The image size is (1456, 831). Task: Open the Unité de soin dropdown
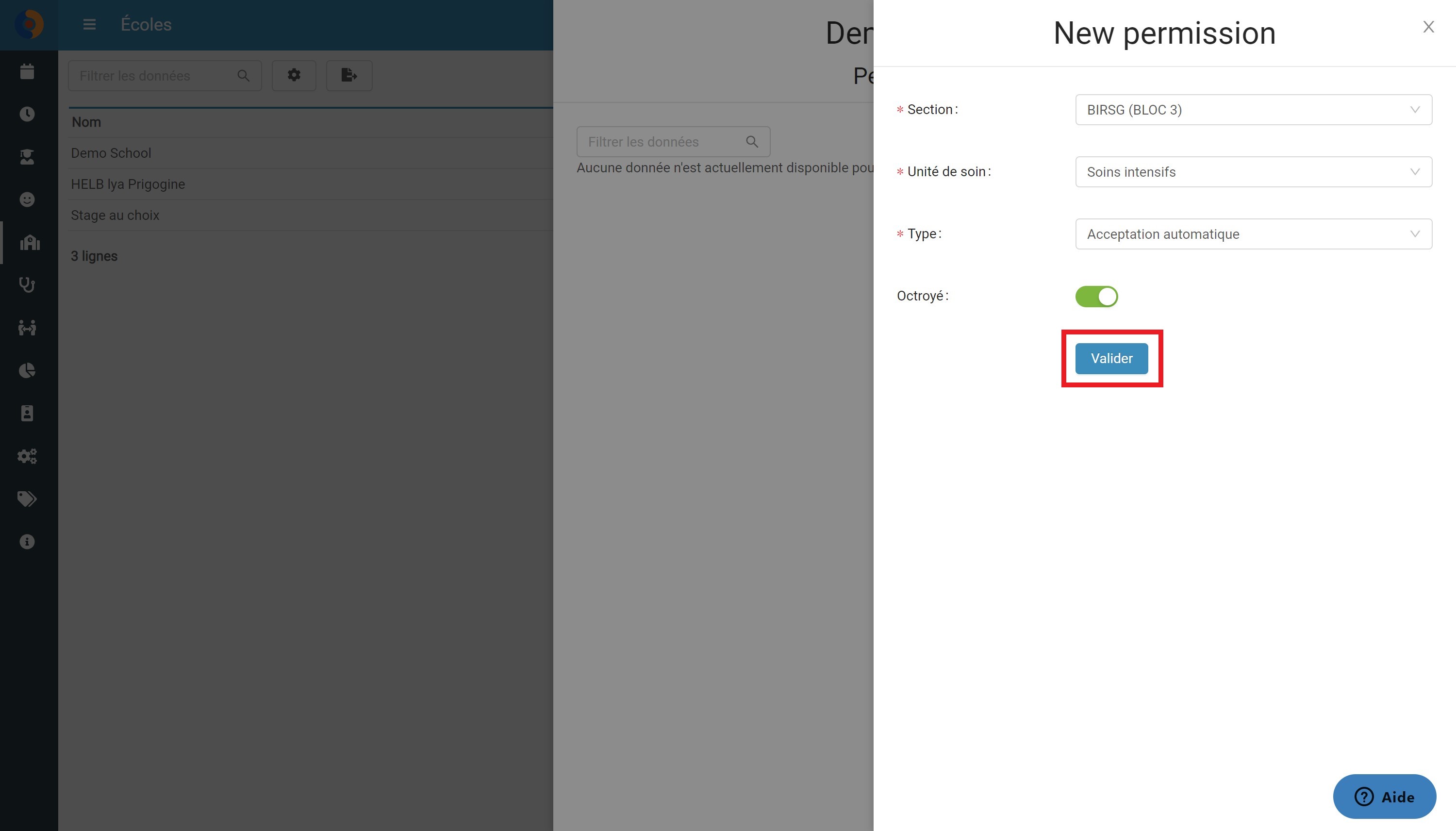[1254, 172]
